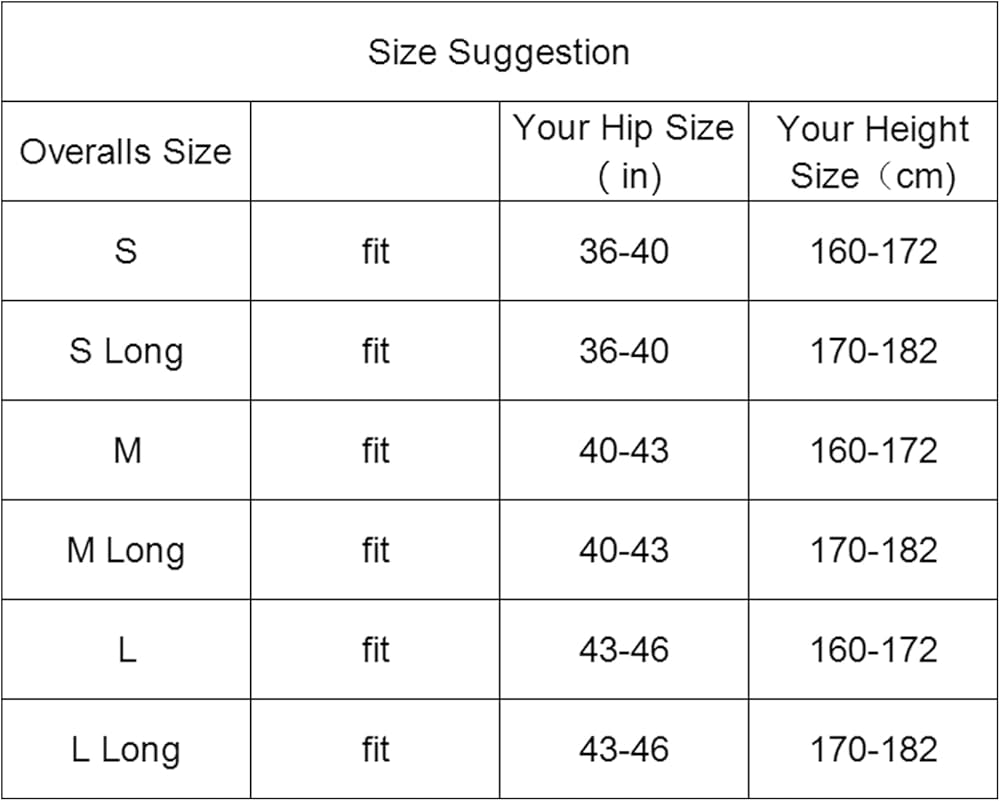This screenshot has width=1000, height=801.
Task: Select hip size 36-40 in S Long row
Action: (x=623, y=351)
